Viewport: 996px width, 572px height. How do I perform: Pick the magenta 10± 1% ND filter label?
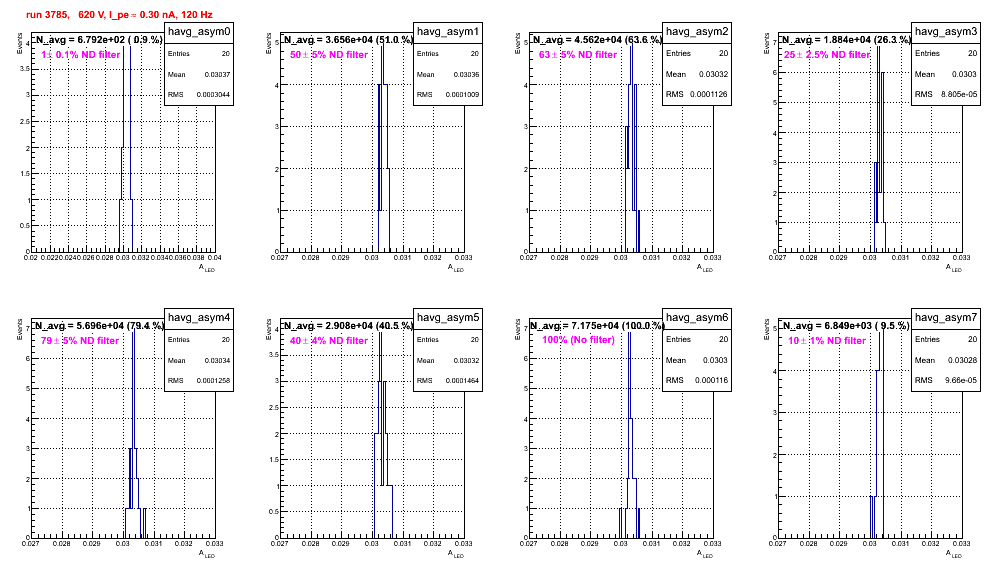pos(827,341)
